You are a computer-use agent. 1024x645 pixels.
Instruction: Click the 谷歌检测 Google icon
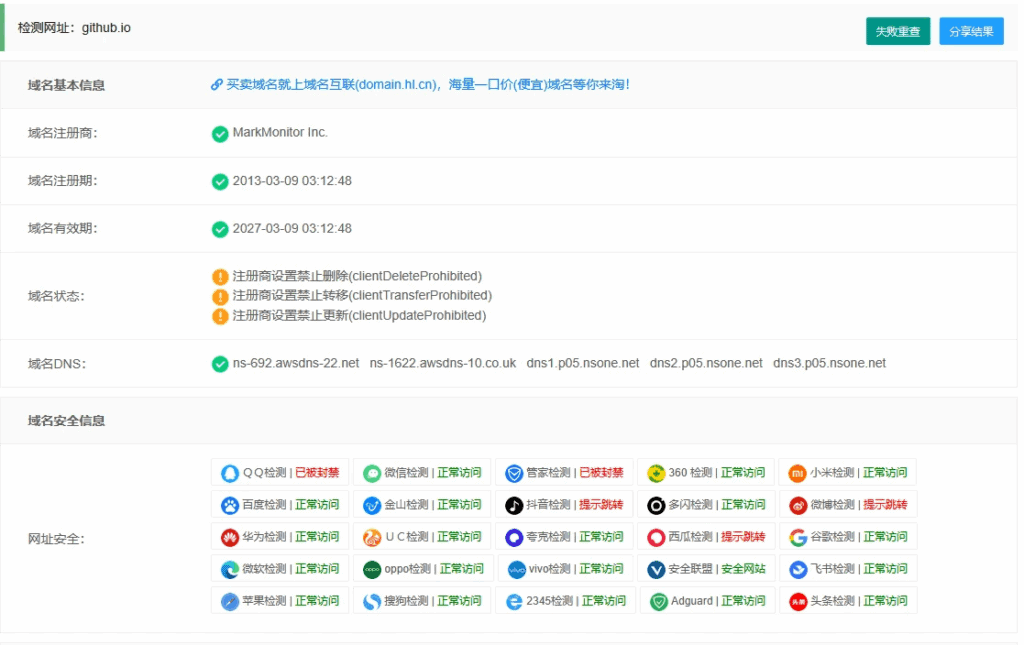tap(797, 537)
